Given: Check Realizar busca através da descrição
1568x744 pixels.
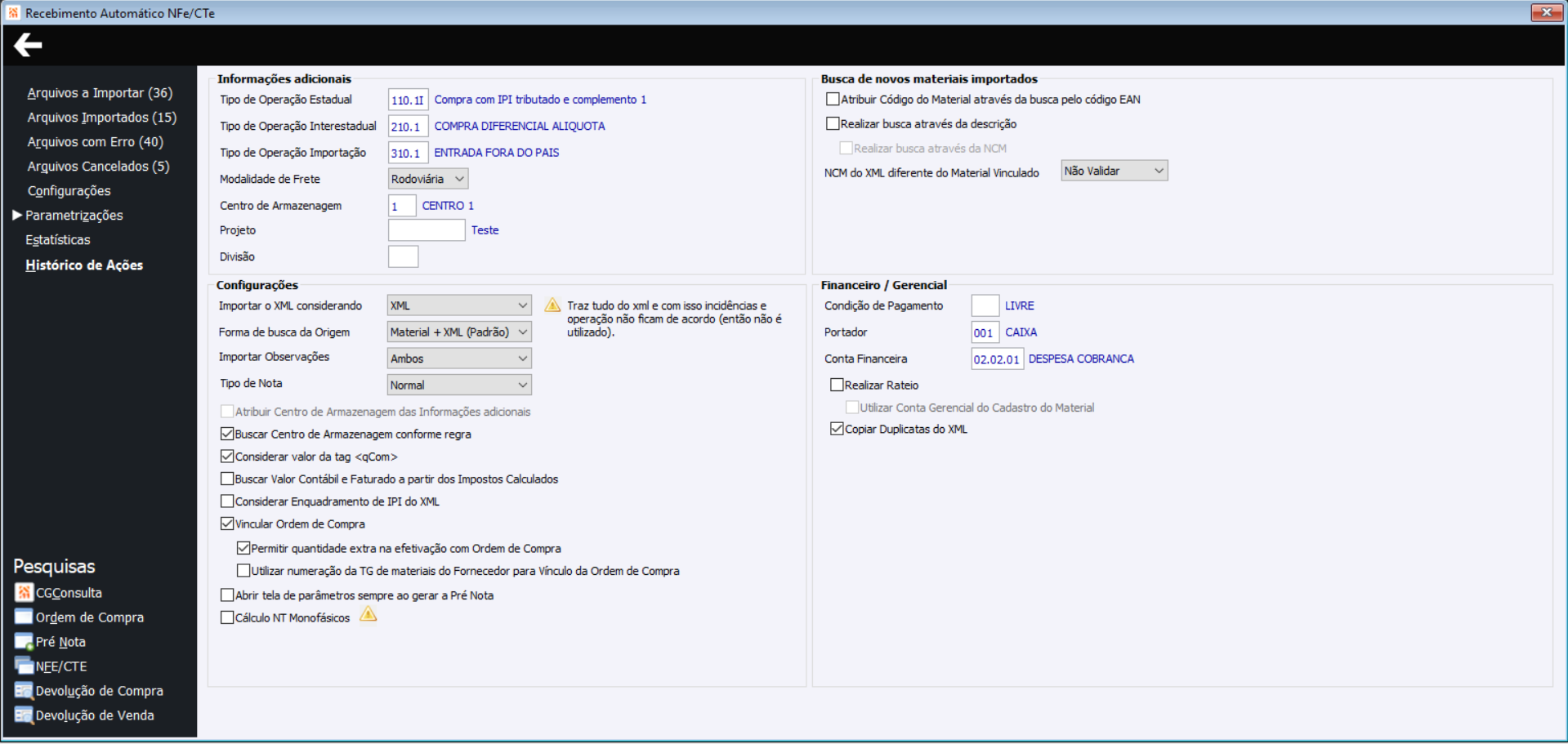Looking at the screenshot, I should pyautogui.click(x=833, y=123).
